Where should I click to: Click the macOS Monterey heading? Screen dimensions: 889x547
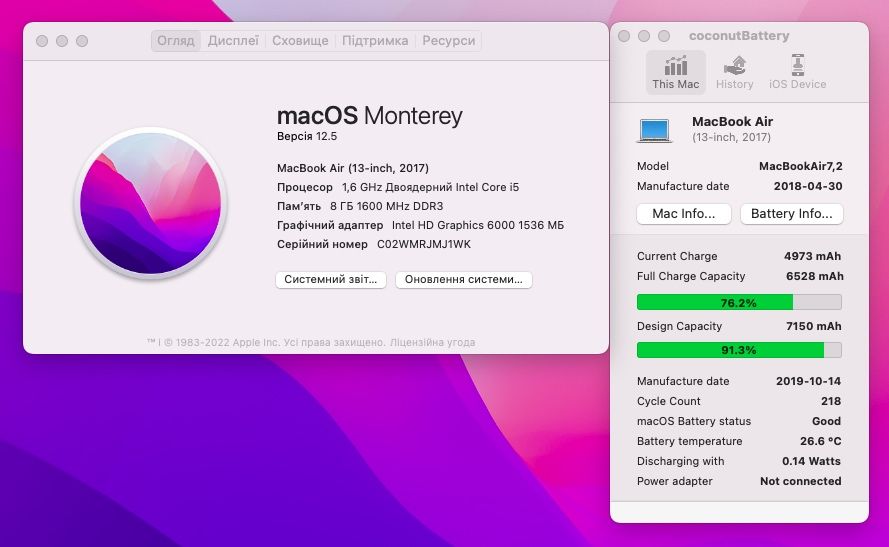(370, 116)
